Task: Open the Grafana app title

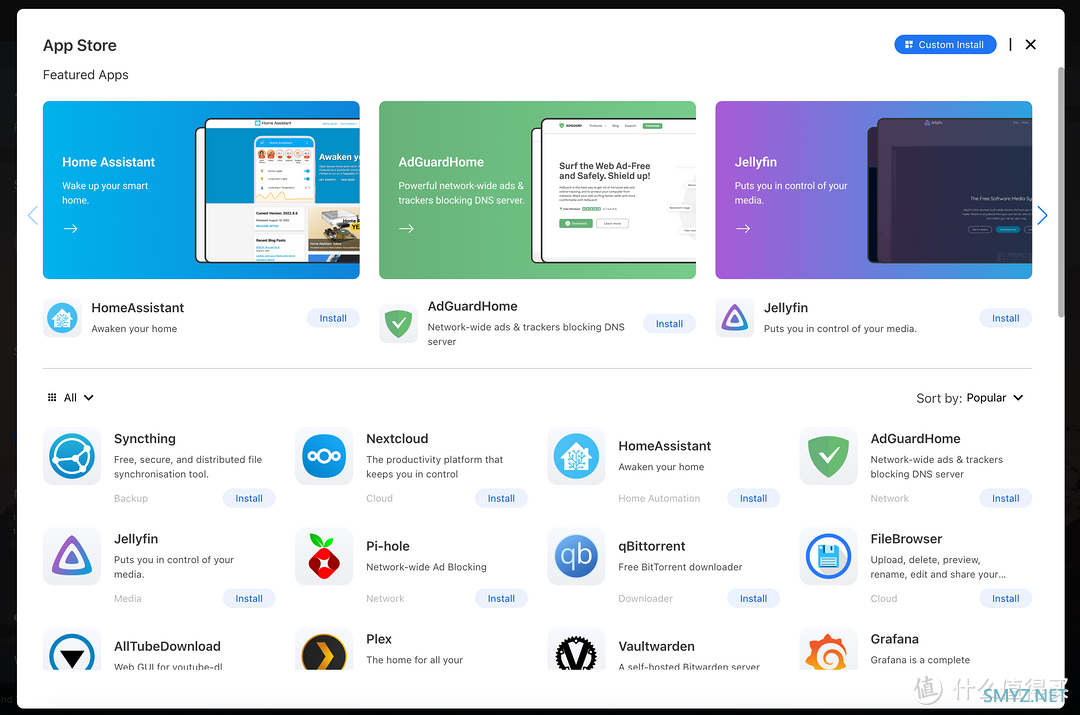Action: tap(894, 639)
